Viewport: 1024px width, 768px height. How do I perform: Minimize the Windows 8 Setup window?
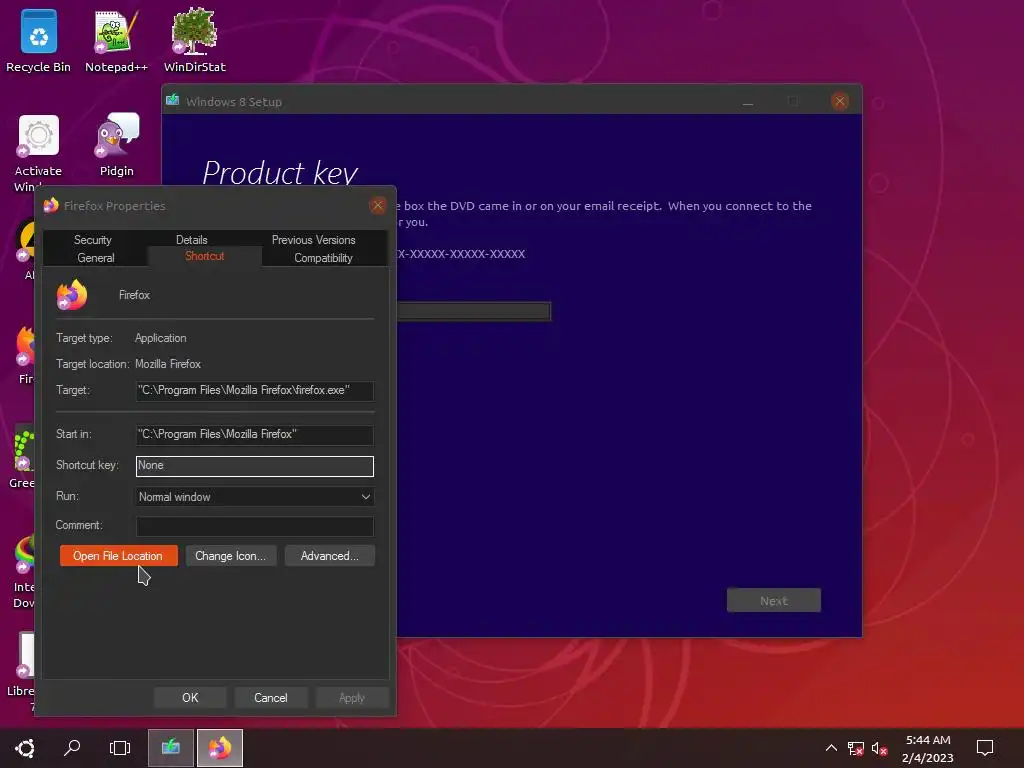(748, 101)
